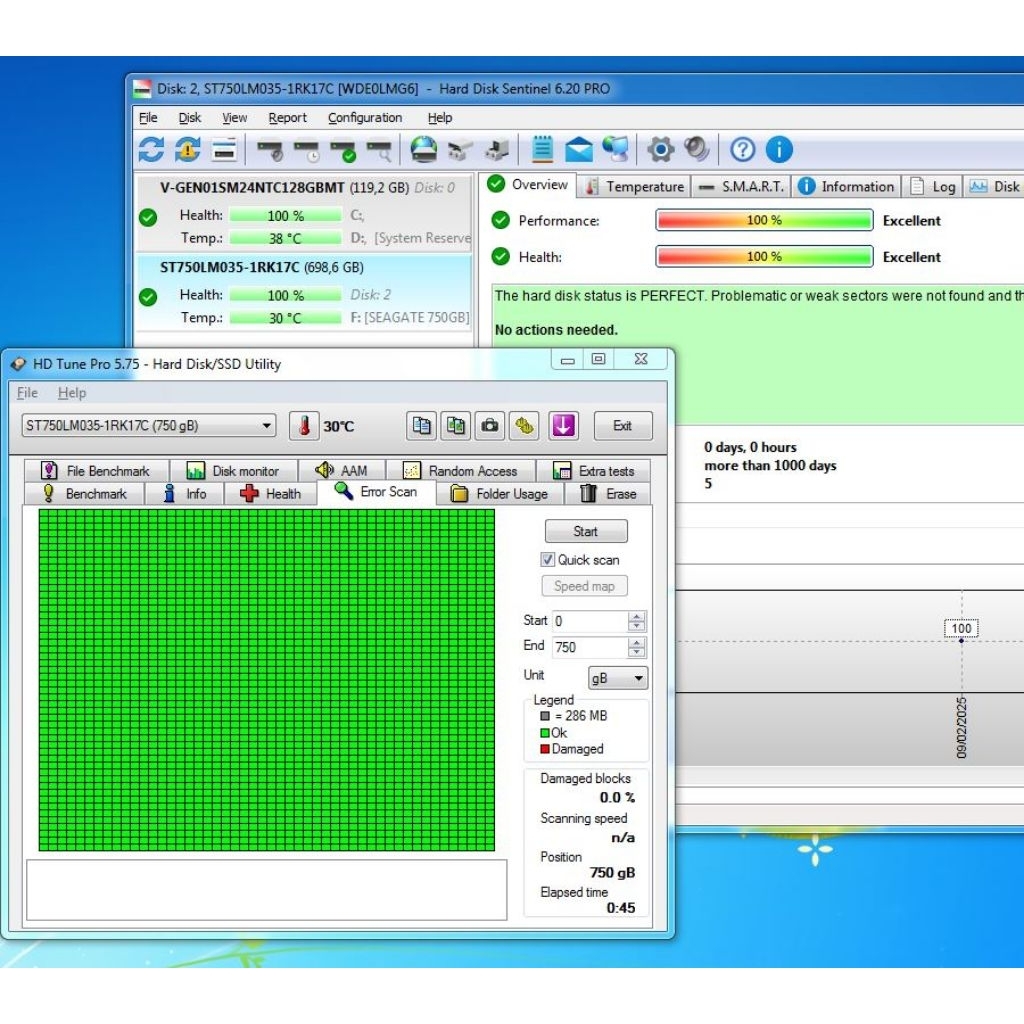This screenshot has width=1024, height=1024.
Task: Click the Refresh icon in Hard Disk Sentinel toolbar
Action: point(151,150)
